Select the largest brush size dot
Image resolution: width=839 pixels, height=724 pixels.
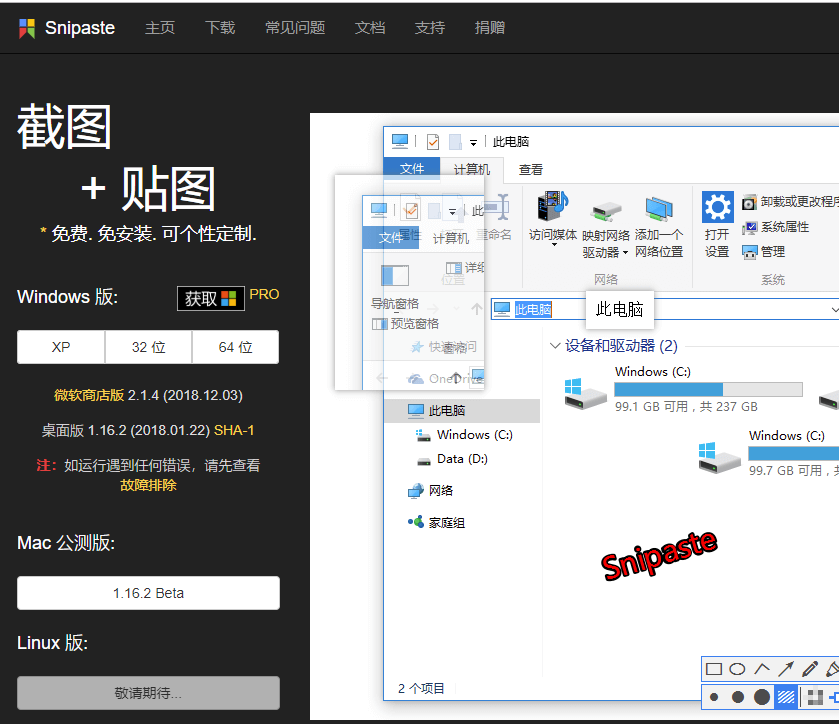pyautogui.click(x=762, y=697)
